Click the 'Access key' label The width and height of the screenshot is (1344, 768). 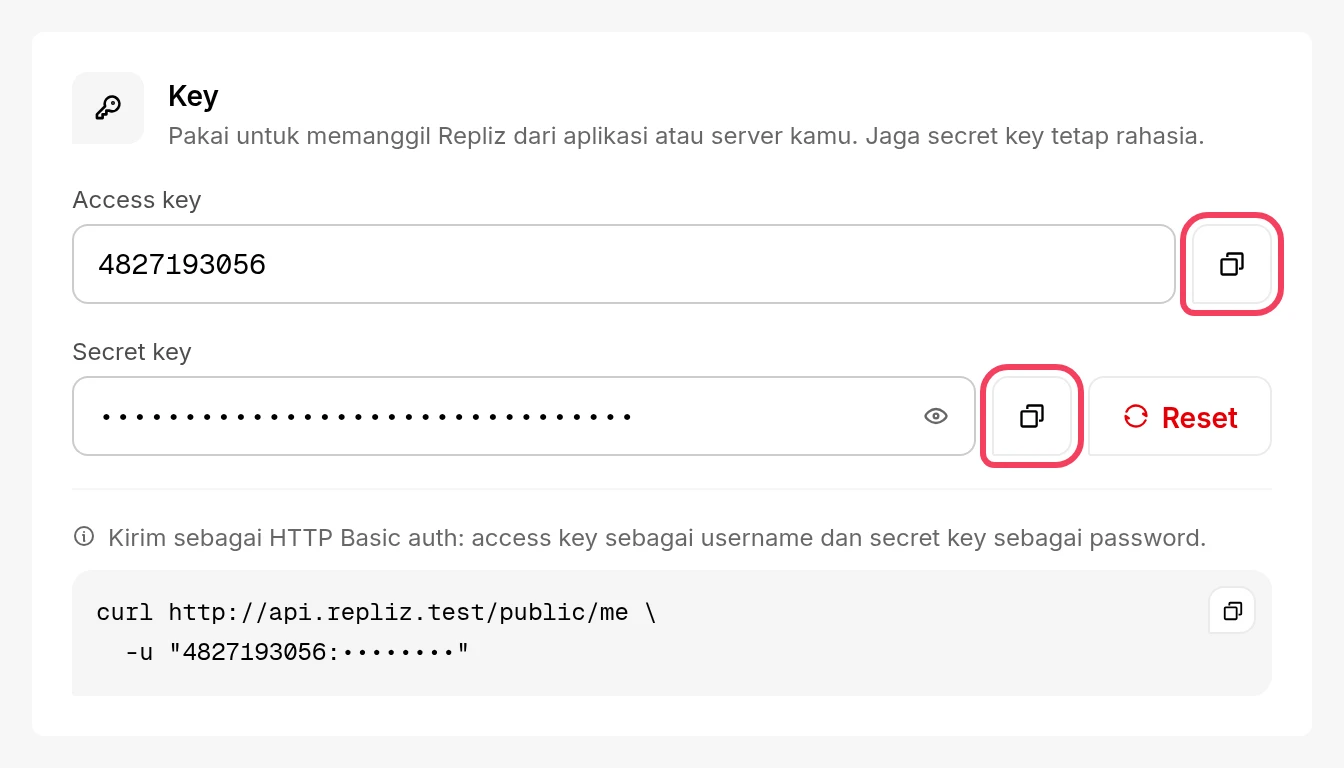tap(137, 200)
